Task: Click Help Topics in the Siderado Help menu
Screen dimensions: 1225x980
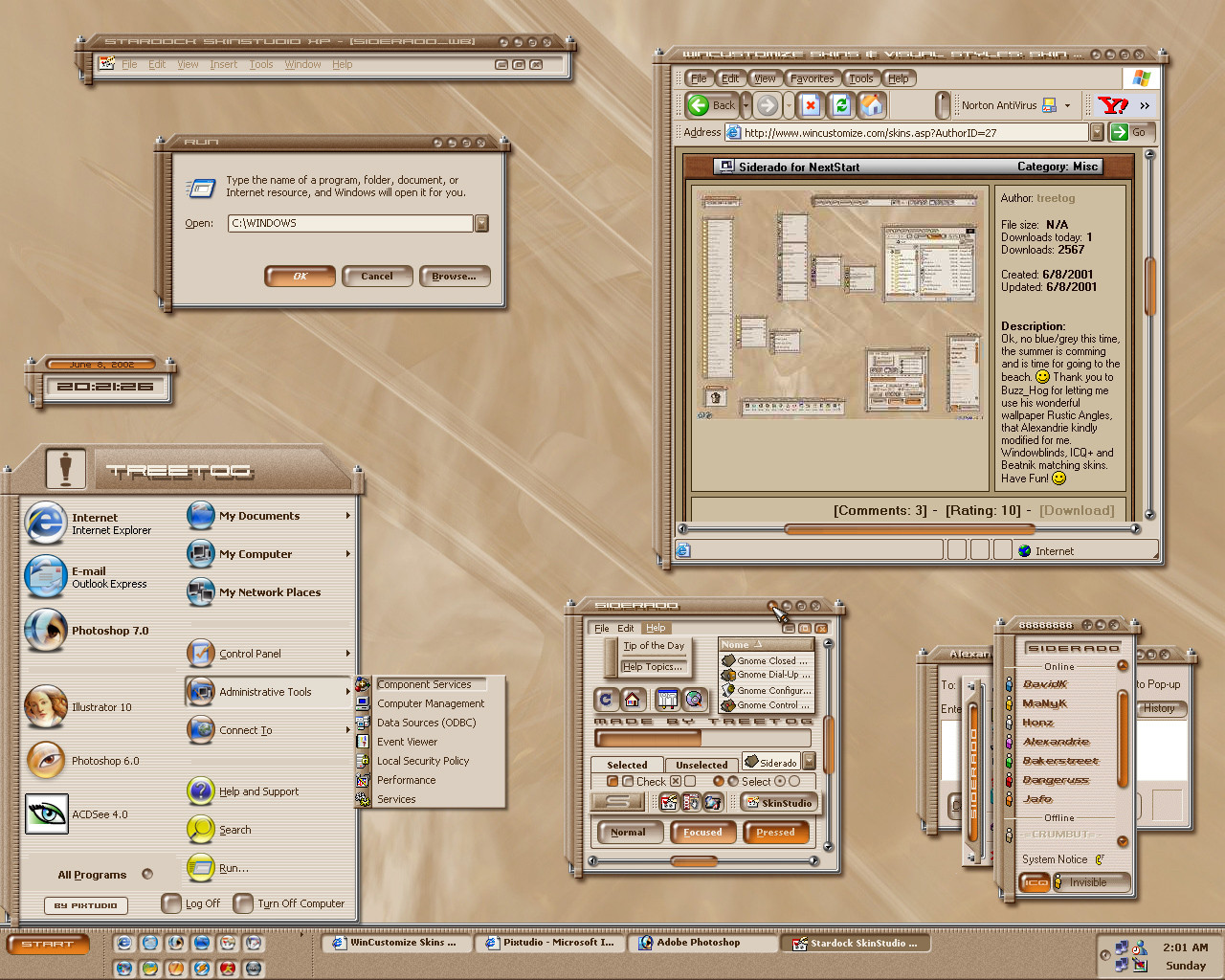Action: (x=653, y=667)
